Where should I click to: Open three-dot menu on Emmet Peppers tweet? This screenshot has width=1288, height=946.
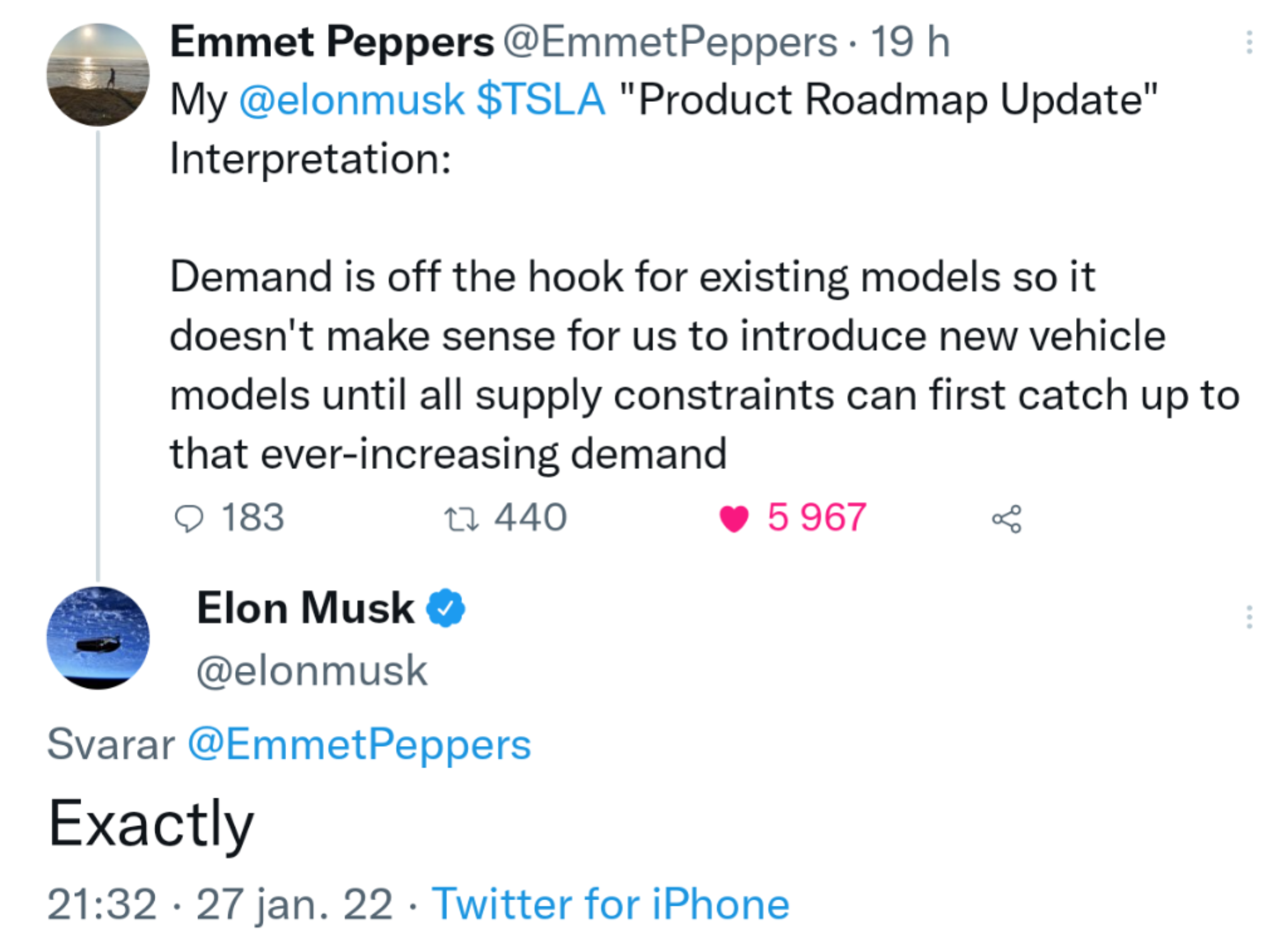1249,43
